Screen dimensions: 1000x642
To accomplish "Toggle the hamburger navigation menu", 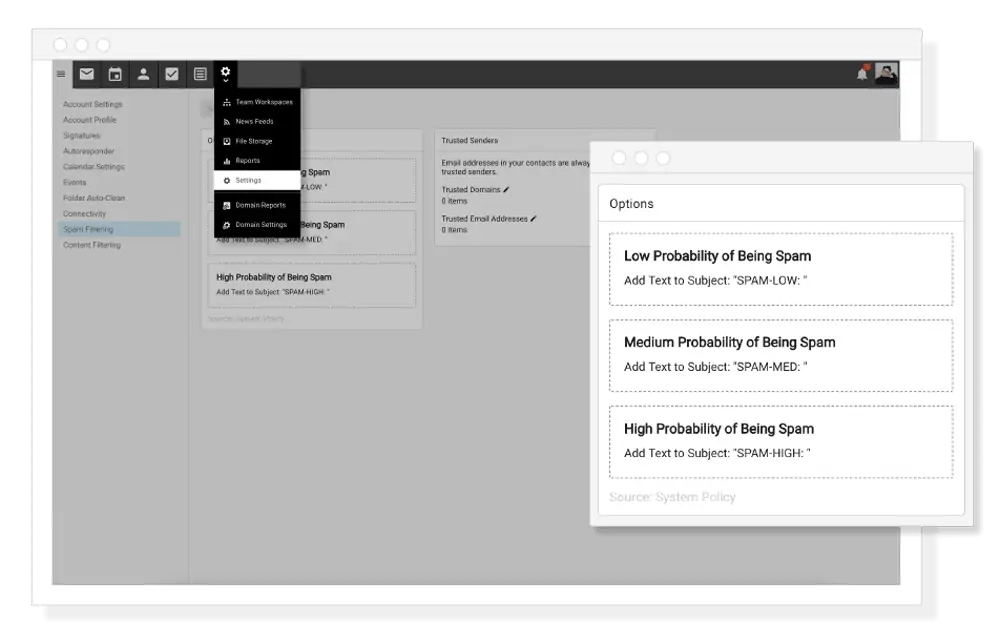I will (x=61, y=74).
